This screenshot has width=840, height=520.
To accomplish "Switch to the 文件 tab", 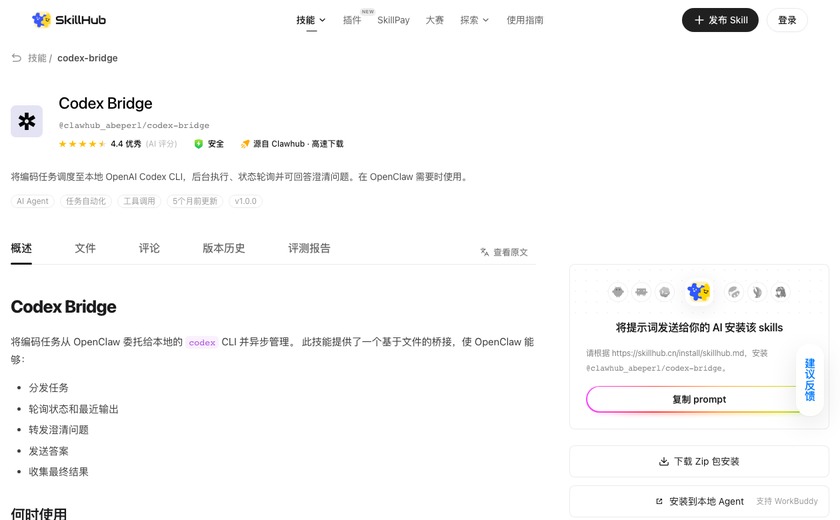I will pos(85,248).
